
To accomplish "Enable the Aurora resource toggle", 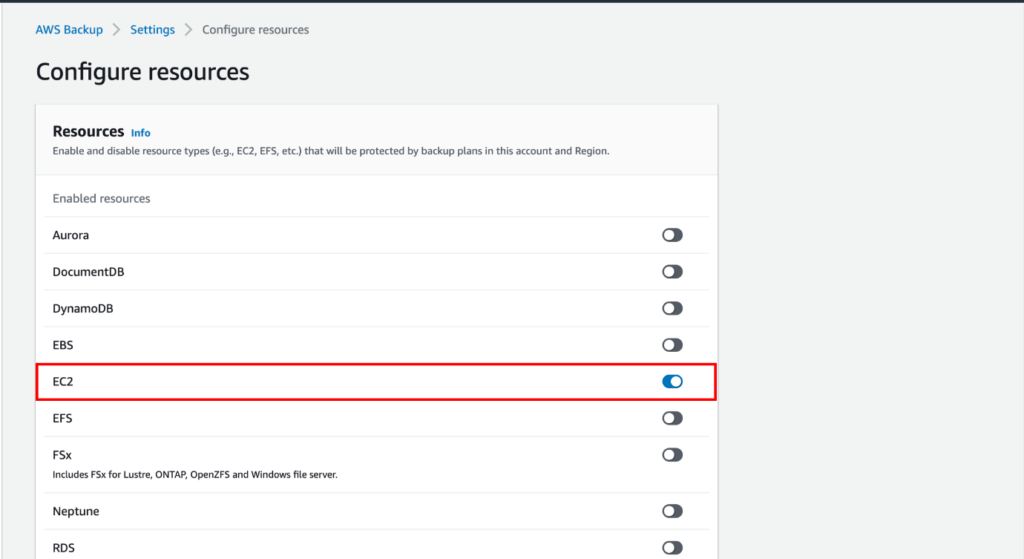I will point(672,235).
